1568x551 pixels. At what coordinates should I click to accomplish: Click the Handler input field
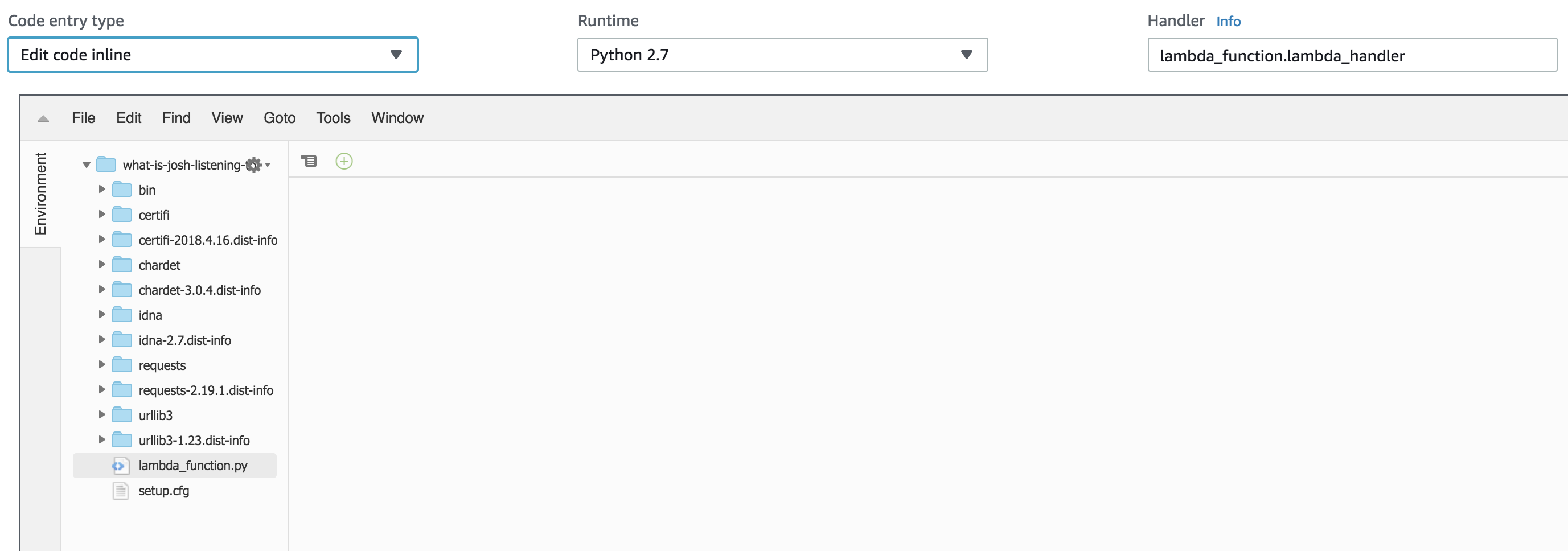click(1352, 55)
